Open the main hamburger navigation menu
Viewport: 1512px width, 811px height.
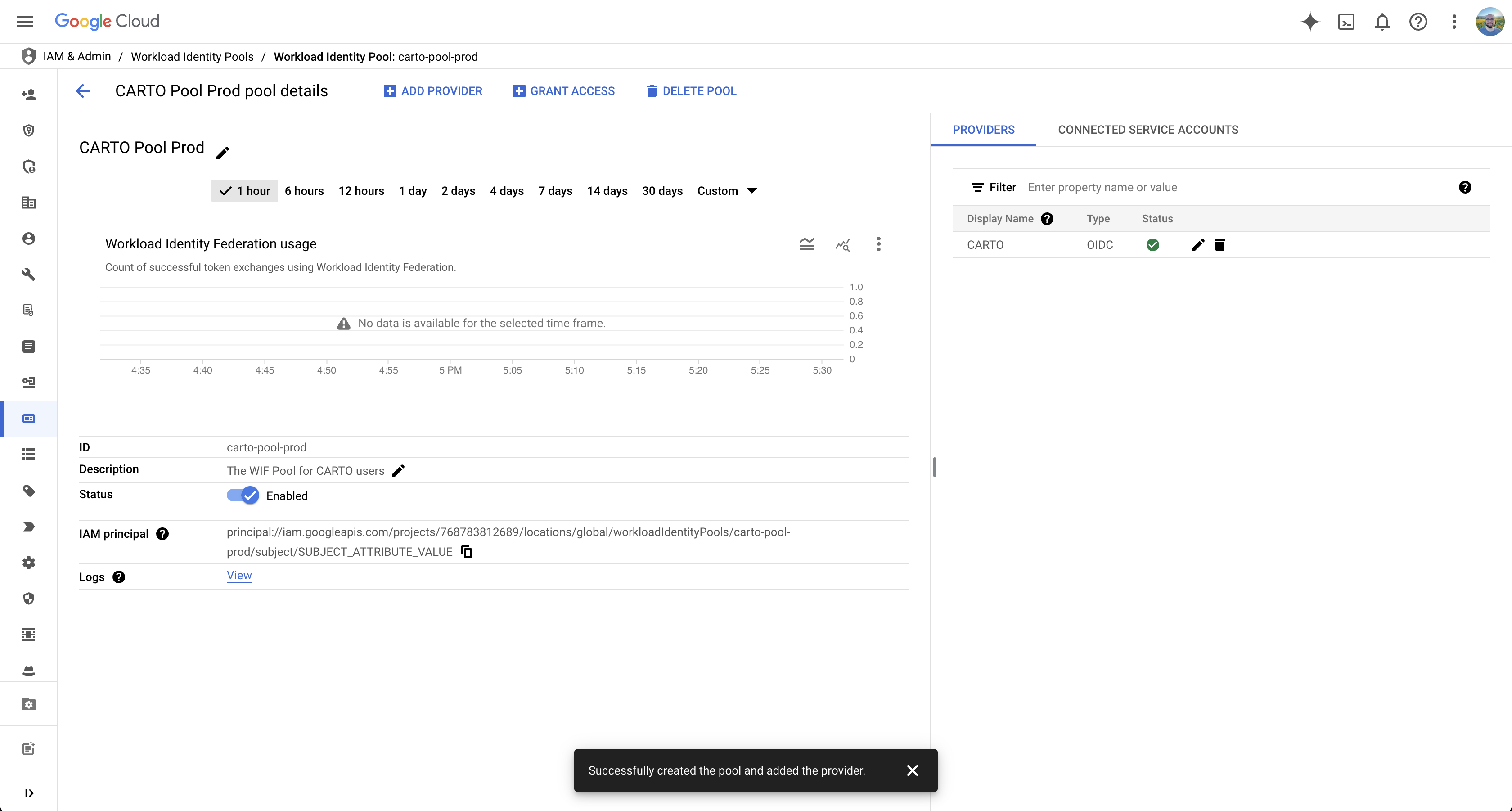(x=25, y=22)
